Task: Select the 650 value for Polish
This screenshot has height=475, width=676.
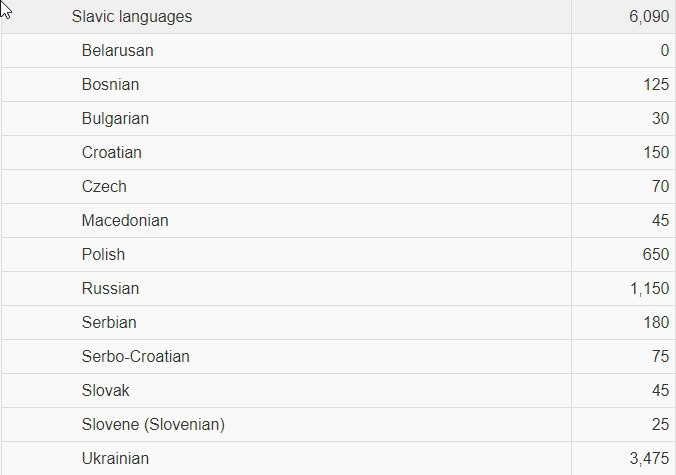Action: [x=656, y=255]
